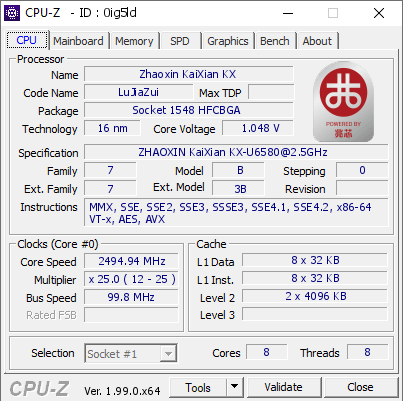Click the Core Voltage value 1.048 V
Screen dimensions: 403x401
(x=258, y=128)
